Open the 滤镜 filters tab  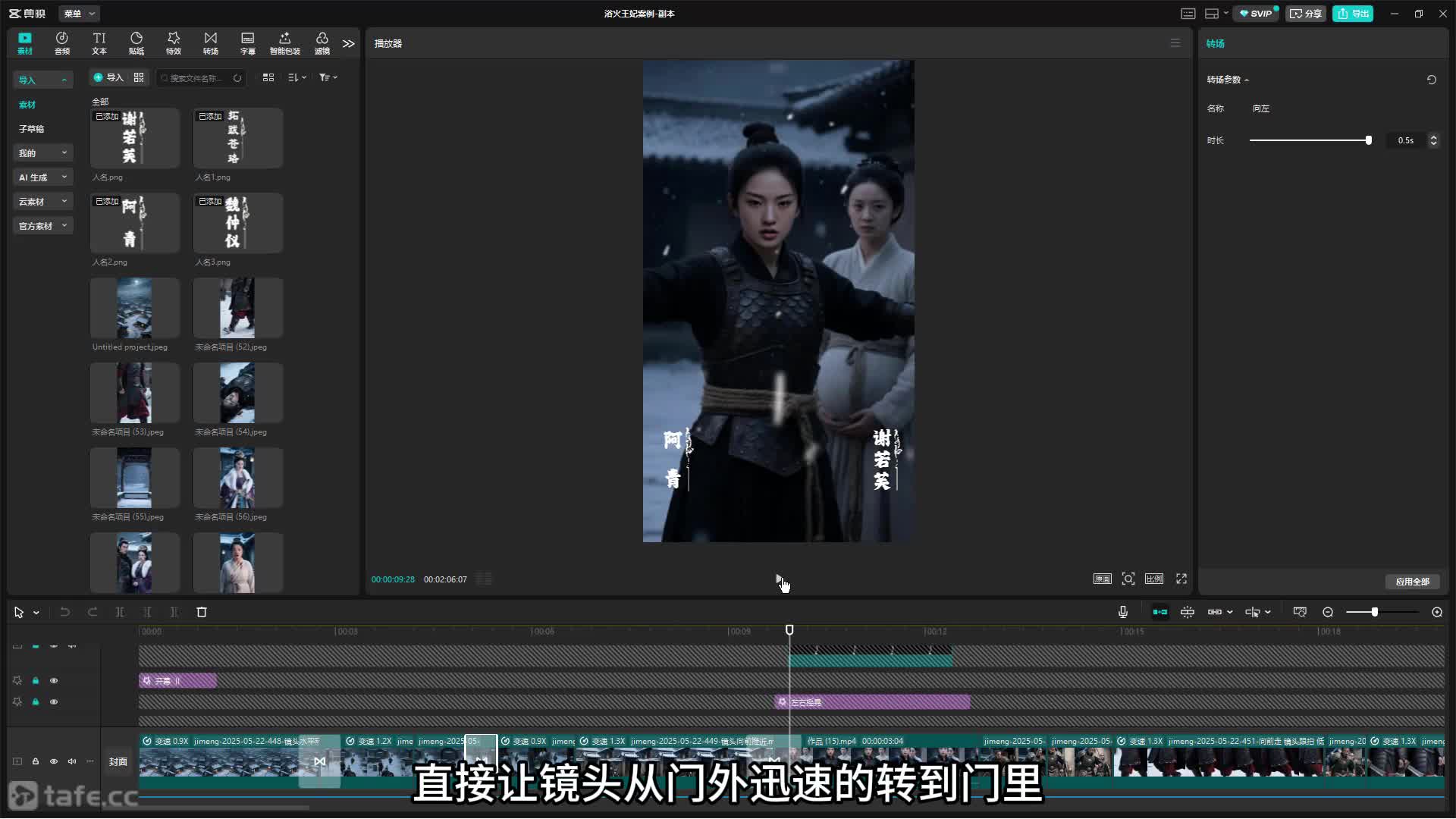click(x=322, y=43)
